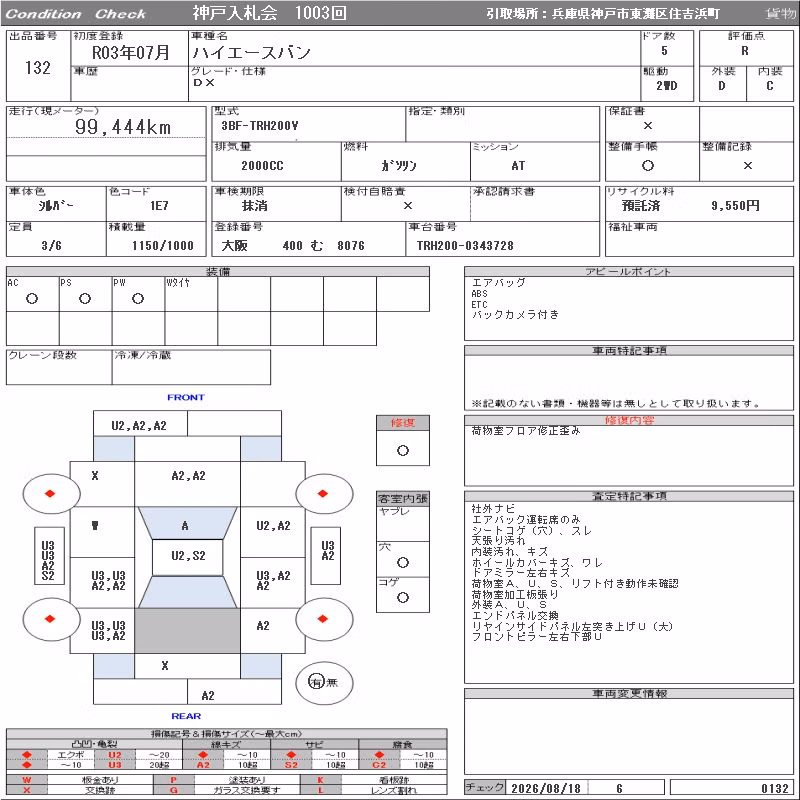Click the gray shaded cargo floor panel
Image resolution: width=800 pixels, height=800 pixels.
187,631
